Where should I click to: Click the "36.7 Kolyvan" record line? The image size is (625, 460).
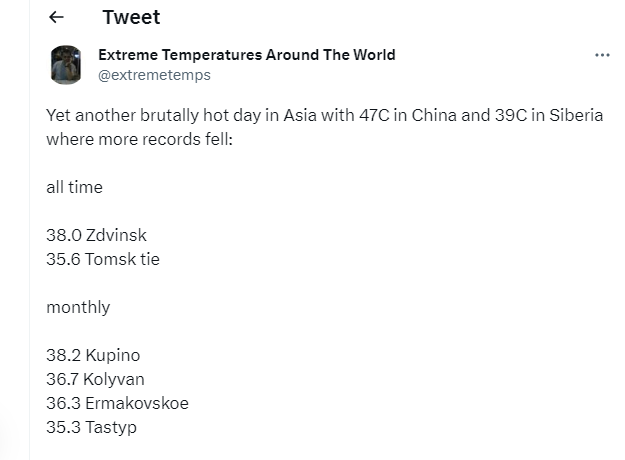coord(95,379)
